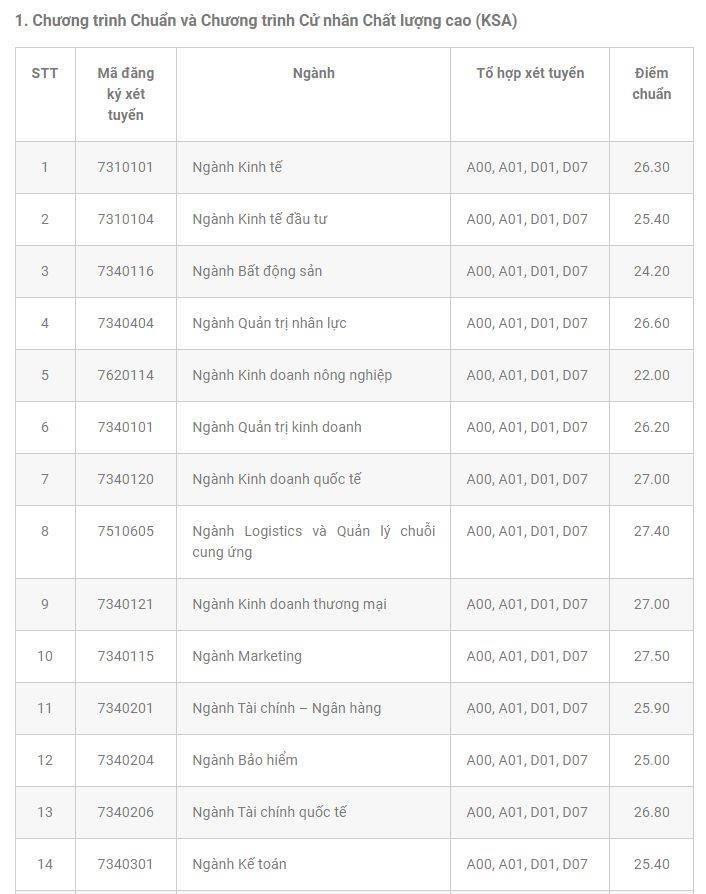Screen dimensions: 706x894
Task: Select the 27.40 score for Logistics
Action: [651, 531]
